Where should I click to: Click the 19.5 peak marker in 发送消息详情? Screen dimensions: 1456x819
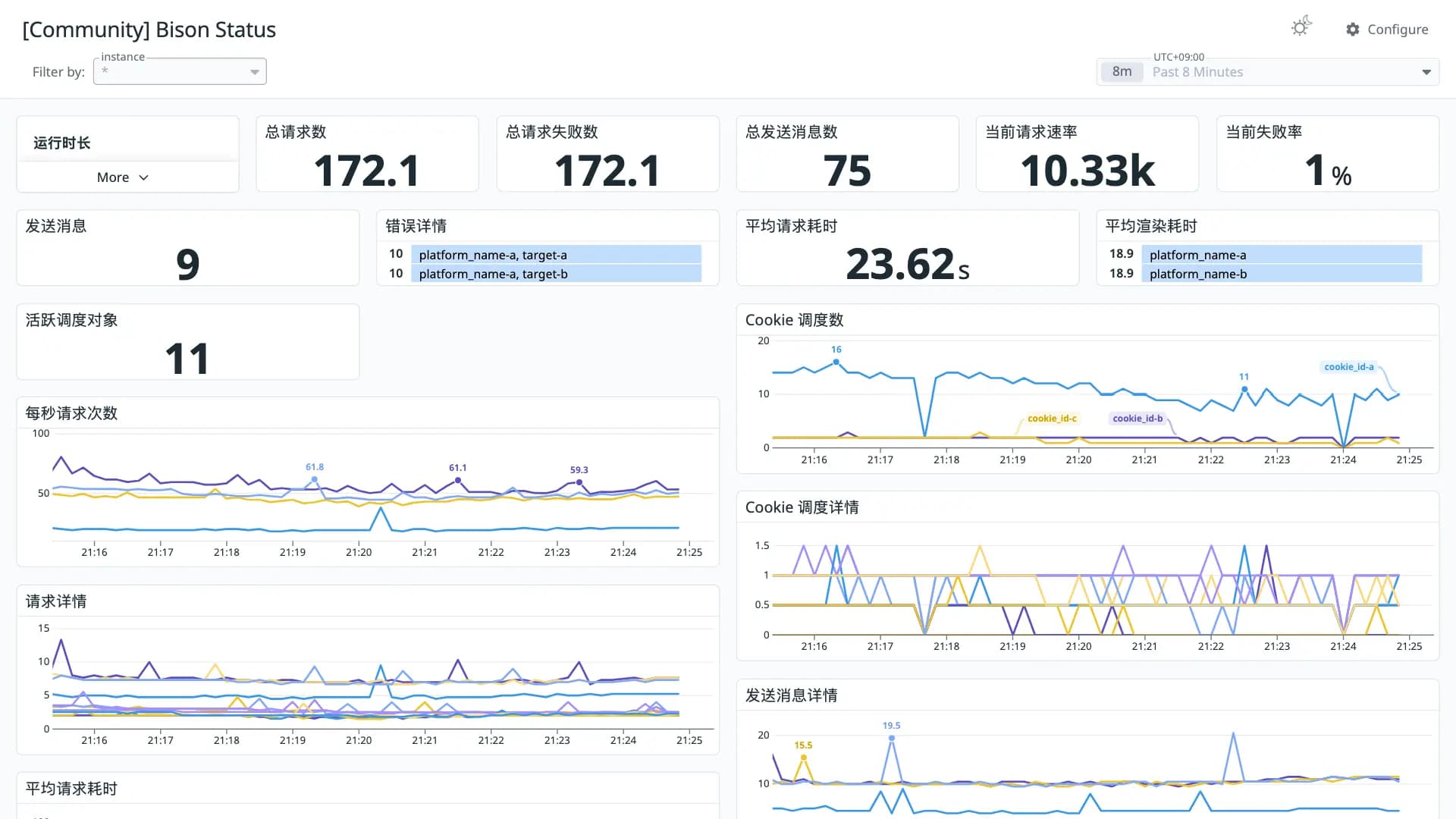[x=892, y=738]
